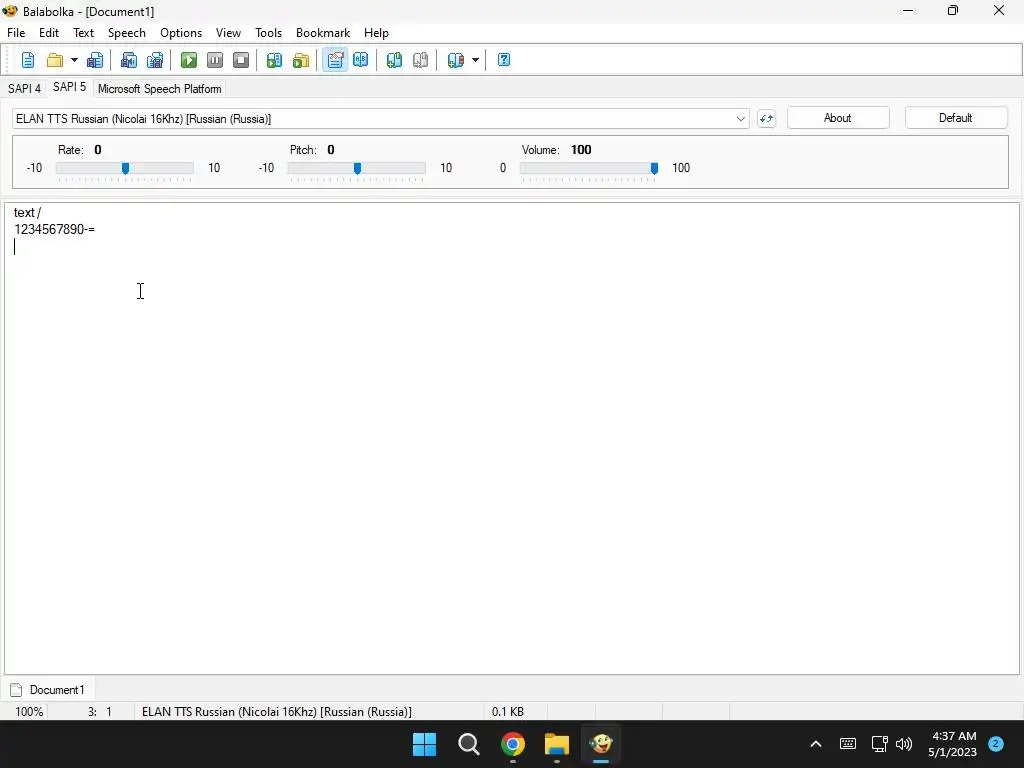This screenshot has width=1024, height=768.
Task: Expand the Named Bookmarks dropdown arrow
Action: [475, 60]
